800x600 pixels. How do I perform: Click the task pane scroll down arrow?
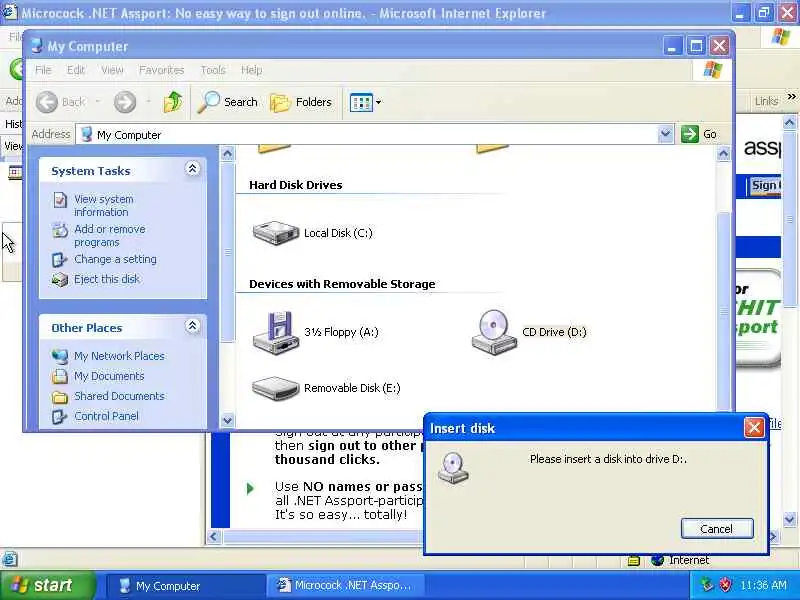[228, 420]
